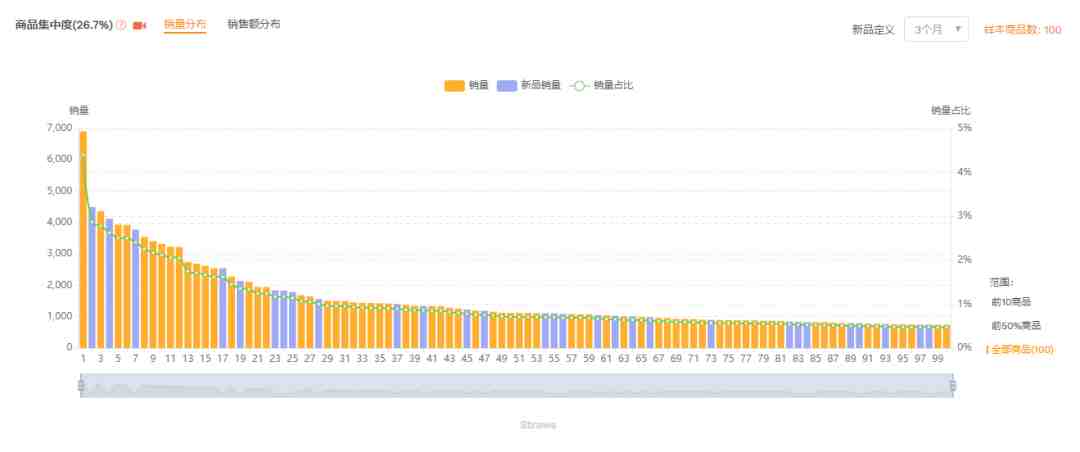Screen dimensions: 1080x452
Task: Switch to the 销售额分布 tab
Action: coord(253,24)
